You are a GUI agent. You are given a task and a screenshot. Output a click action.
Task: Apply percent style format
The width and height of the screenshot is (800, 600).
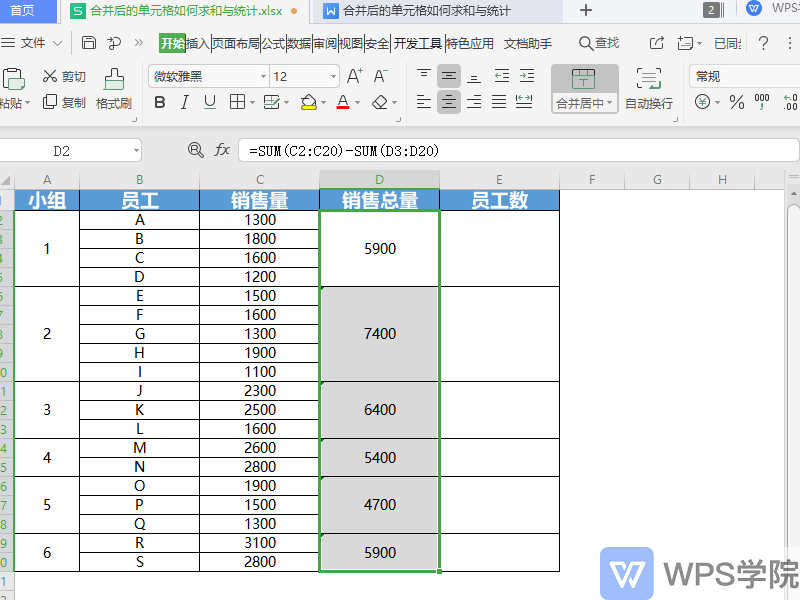coord(737,103)
